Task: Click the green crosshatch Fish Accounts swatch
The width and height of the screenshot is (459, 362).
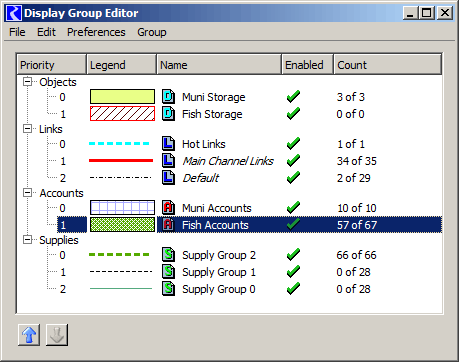Action: coord(122,225)
